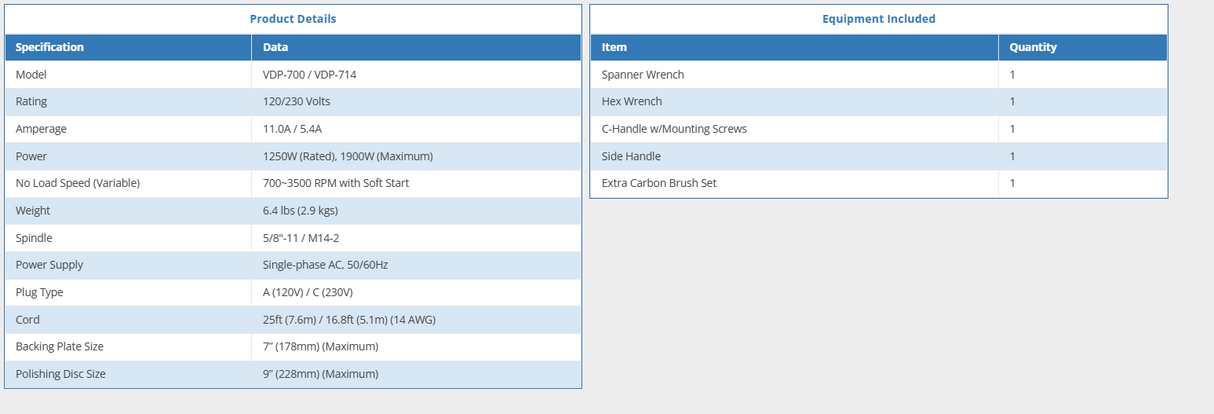Select the Plug Type row label

[40, 292]
